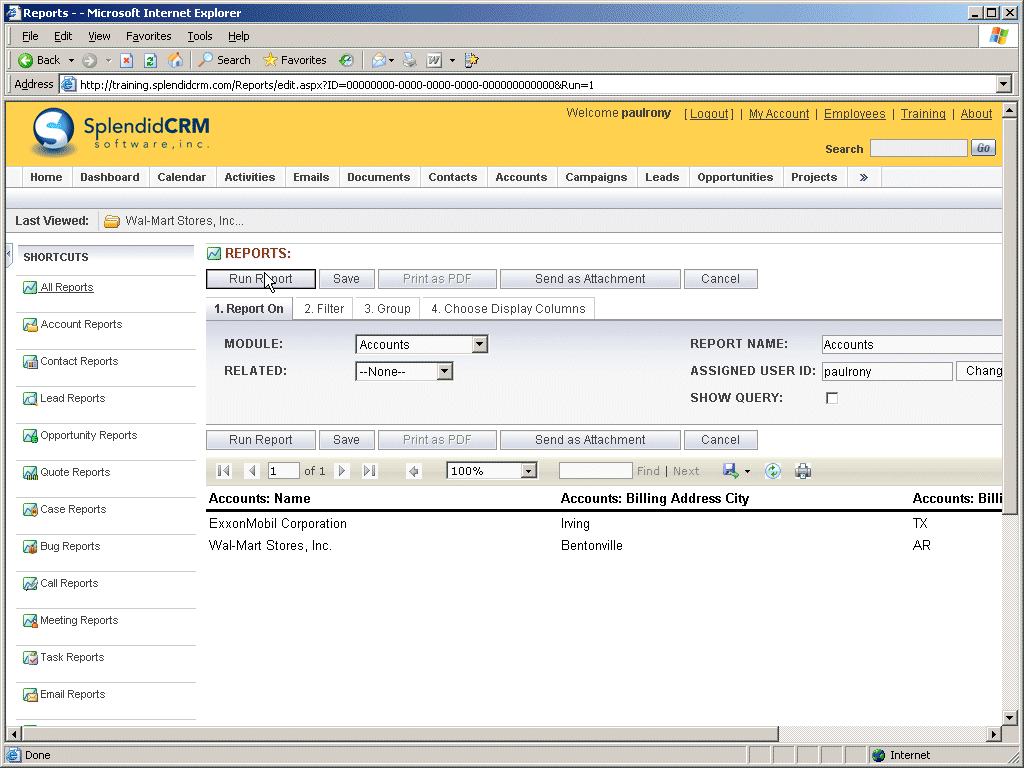Open the report zoom percentage dropdown

tap(529, 471)
